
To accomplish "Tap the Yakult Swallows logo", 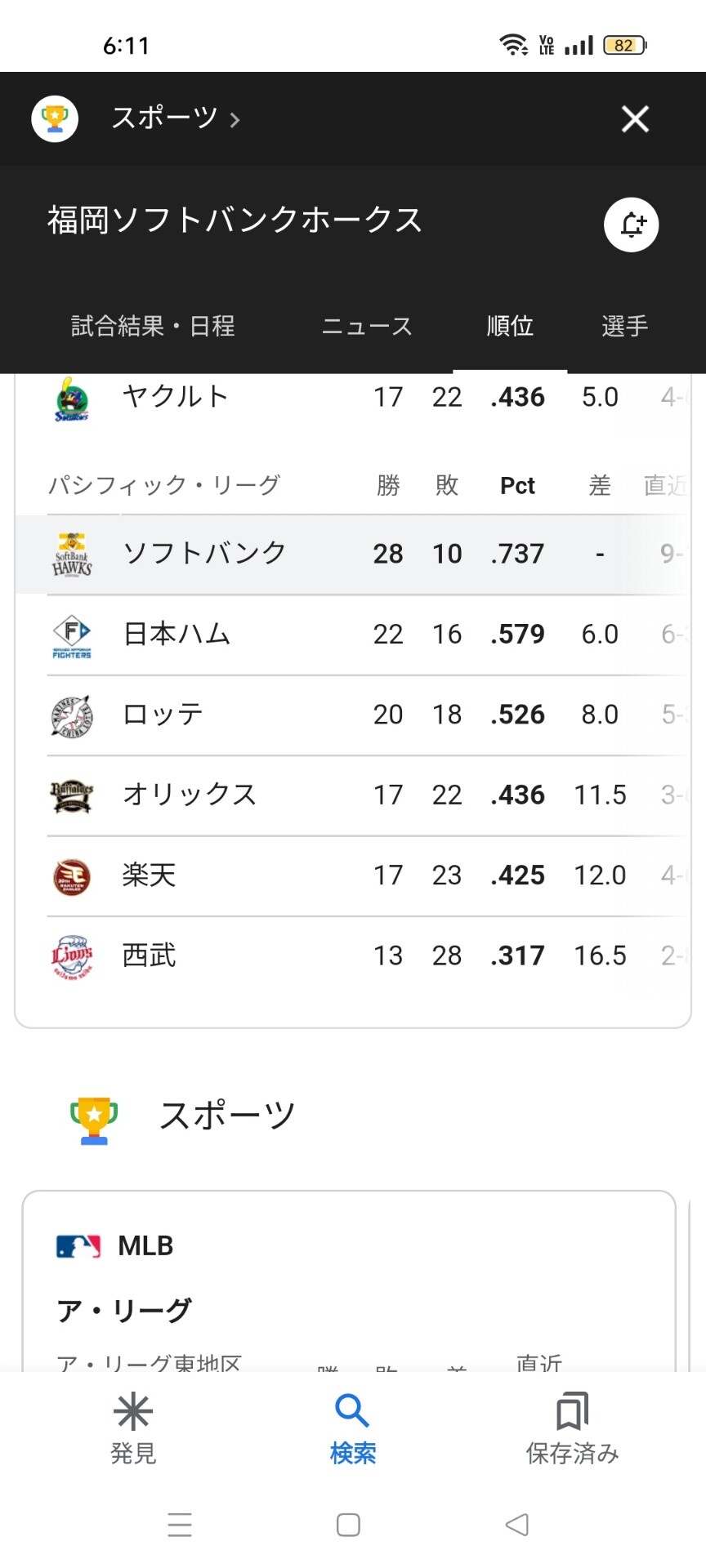I will (x=72, y=399).
